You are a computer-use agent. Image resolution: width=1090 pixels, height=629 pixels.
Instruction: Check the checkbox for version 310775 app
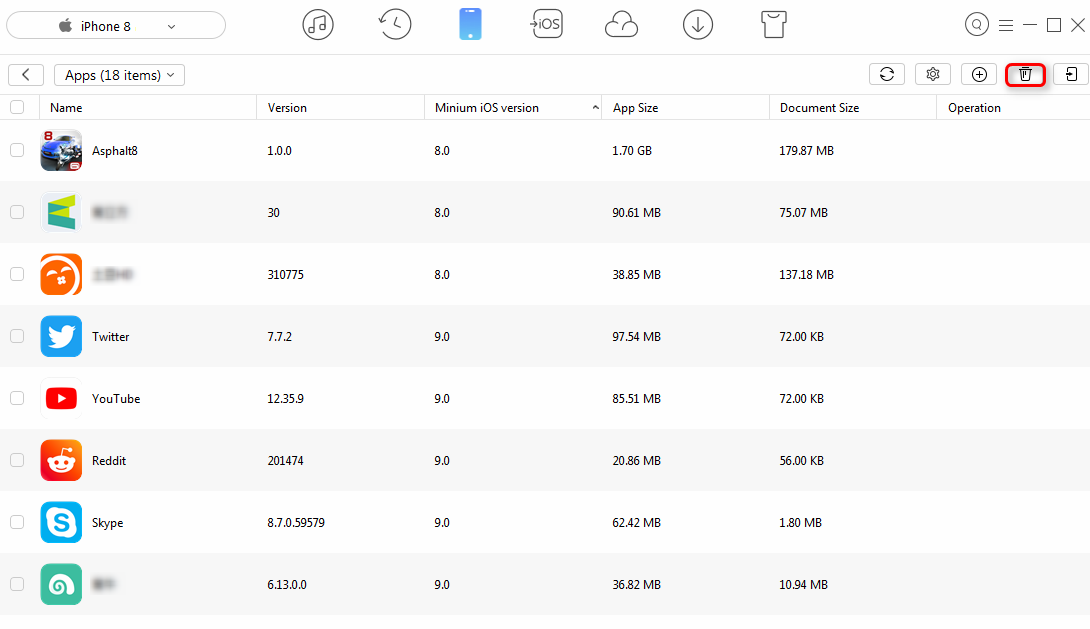tap(17, 275)
